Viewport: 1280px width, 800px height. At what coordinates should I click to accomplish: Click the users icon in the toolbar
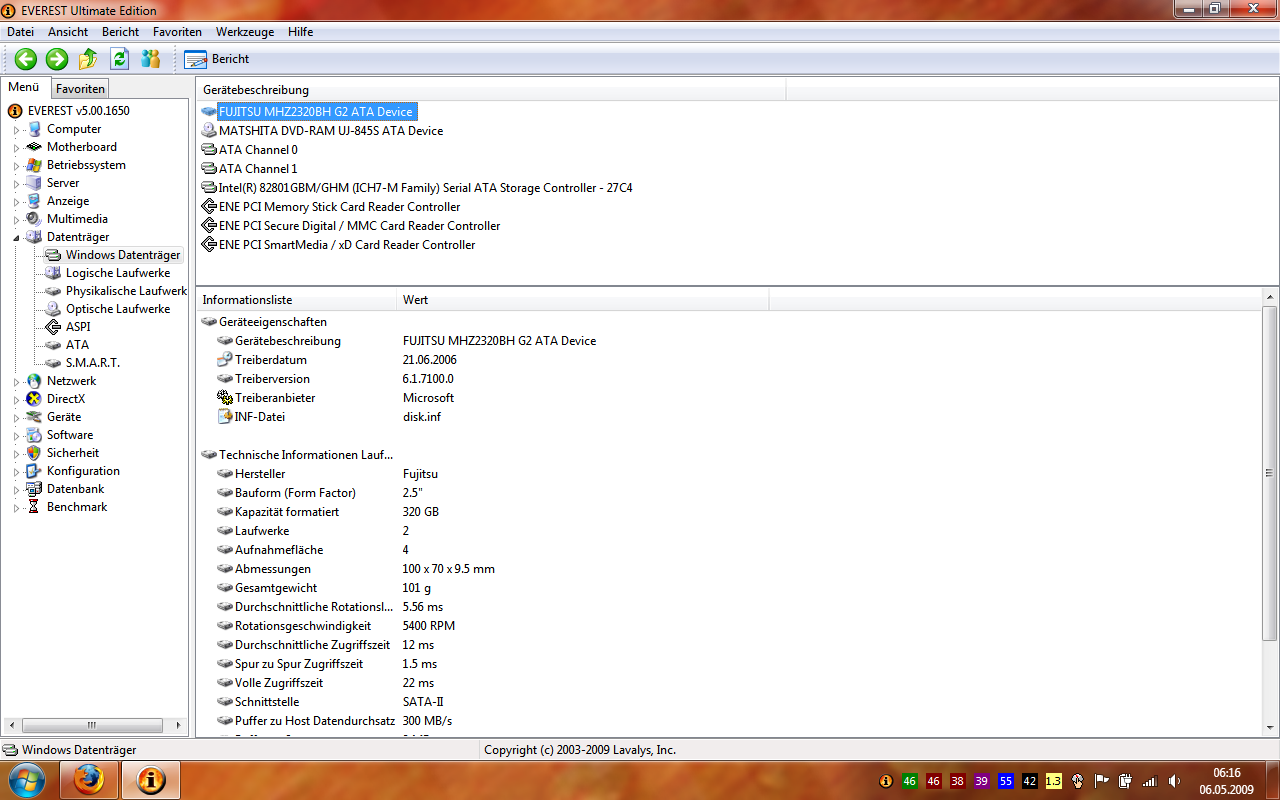pos(151,59)
